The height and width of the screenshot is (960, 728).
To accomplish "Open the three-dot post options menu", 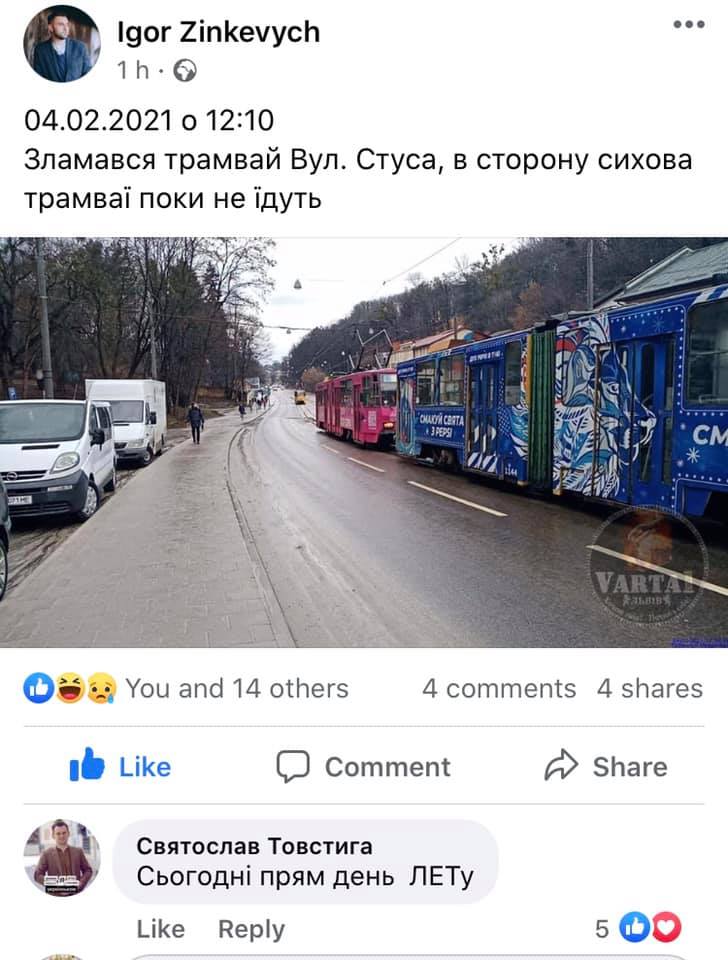I will click(x=689, y=24).
